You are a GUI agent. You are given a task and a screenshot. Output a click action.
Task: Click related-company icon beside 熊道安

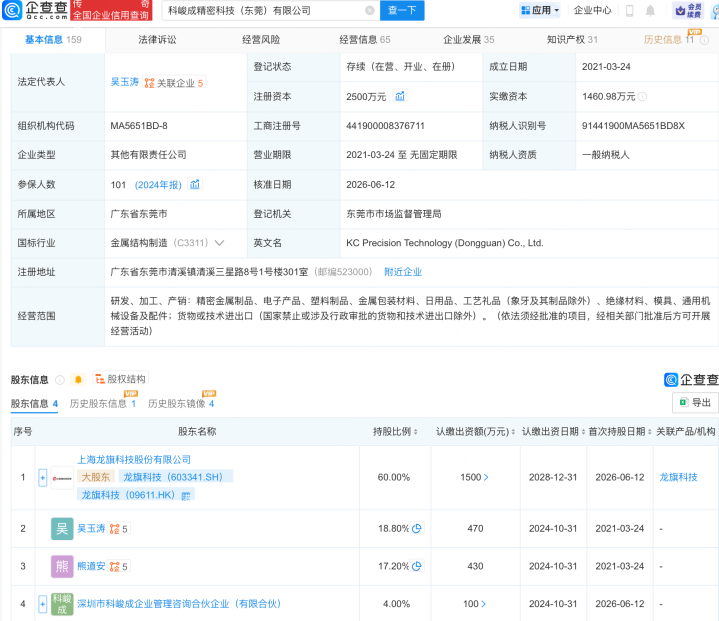point(115,566)
